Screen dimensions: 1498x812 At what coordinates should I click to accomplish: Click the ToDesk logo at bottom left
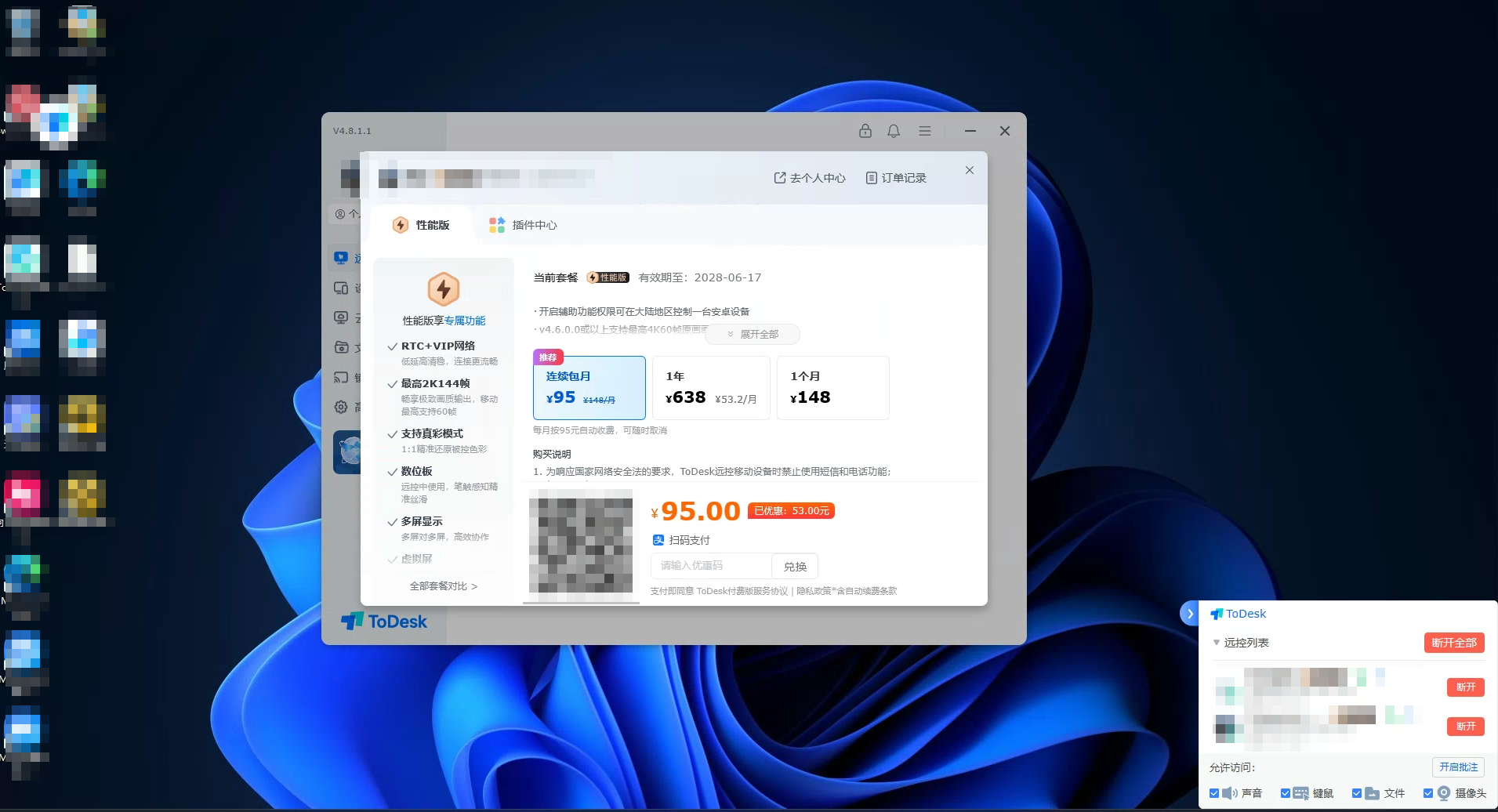(384, 622)
